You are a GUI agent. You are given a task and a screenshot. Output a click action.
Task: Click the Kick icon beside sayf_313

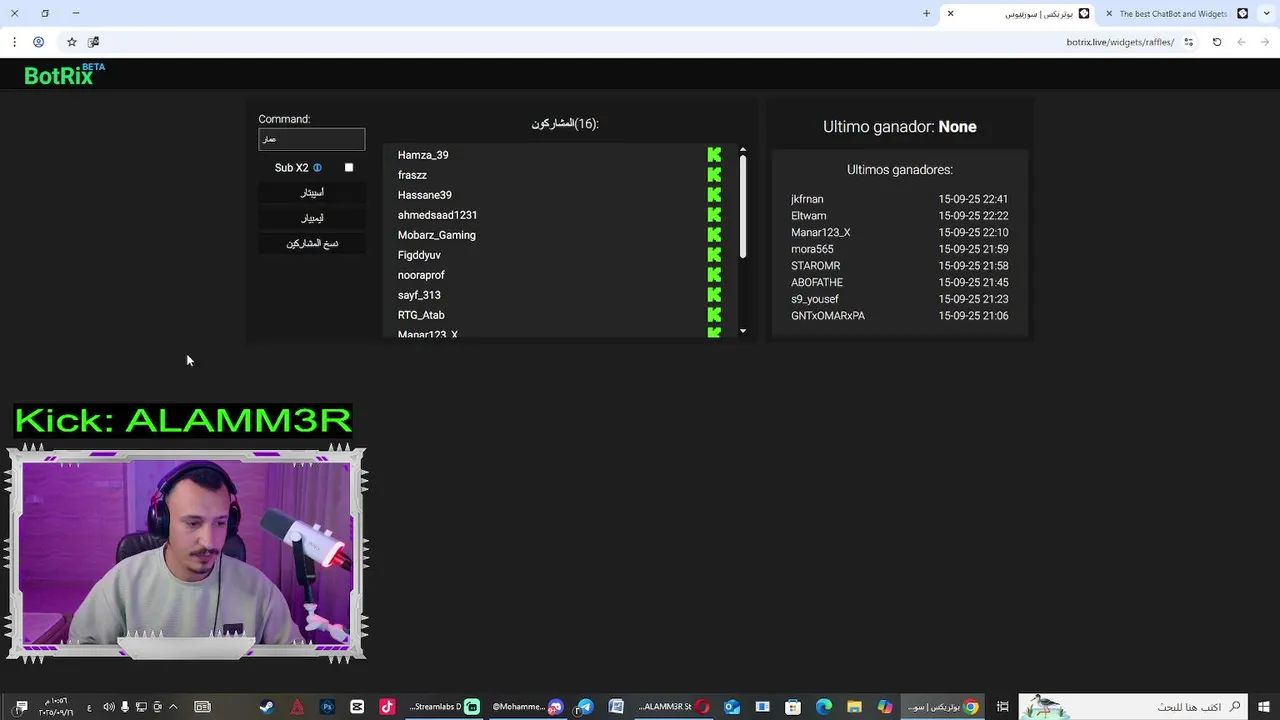click(x=714, y=295)
